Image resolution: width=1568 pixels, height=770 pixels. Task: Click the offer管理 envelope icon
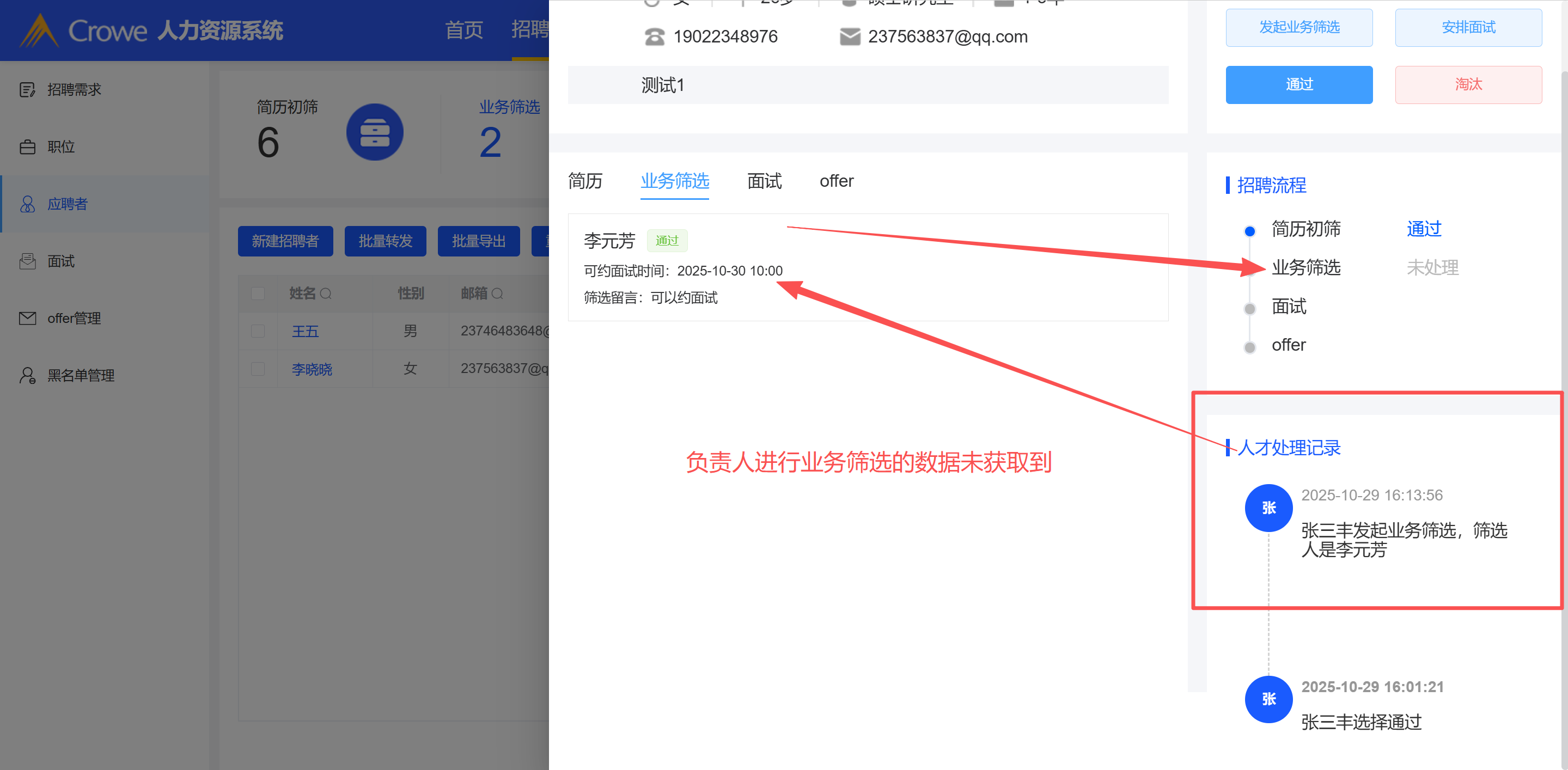(x=27, y=319)
